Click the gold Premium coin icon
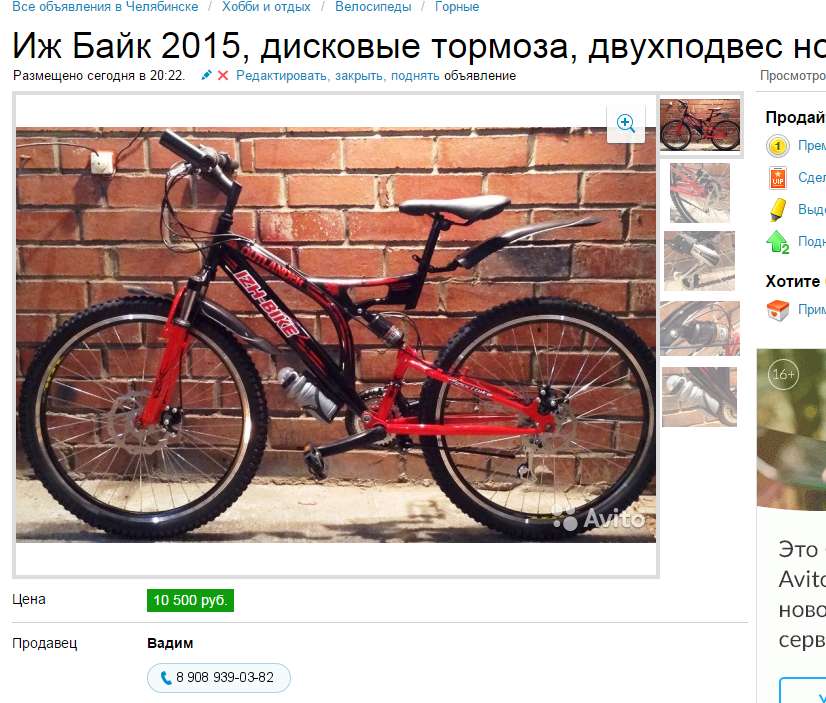826x703 pixels. tap(778, 146)
